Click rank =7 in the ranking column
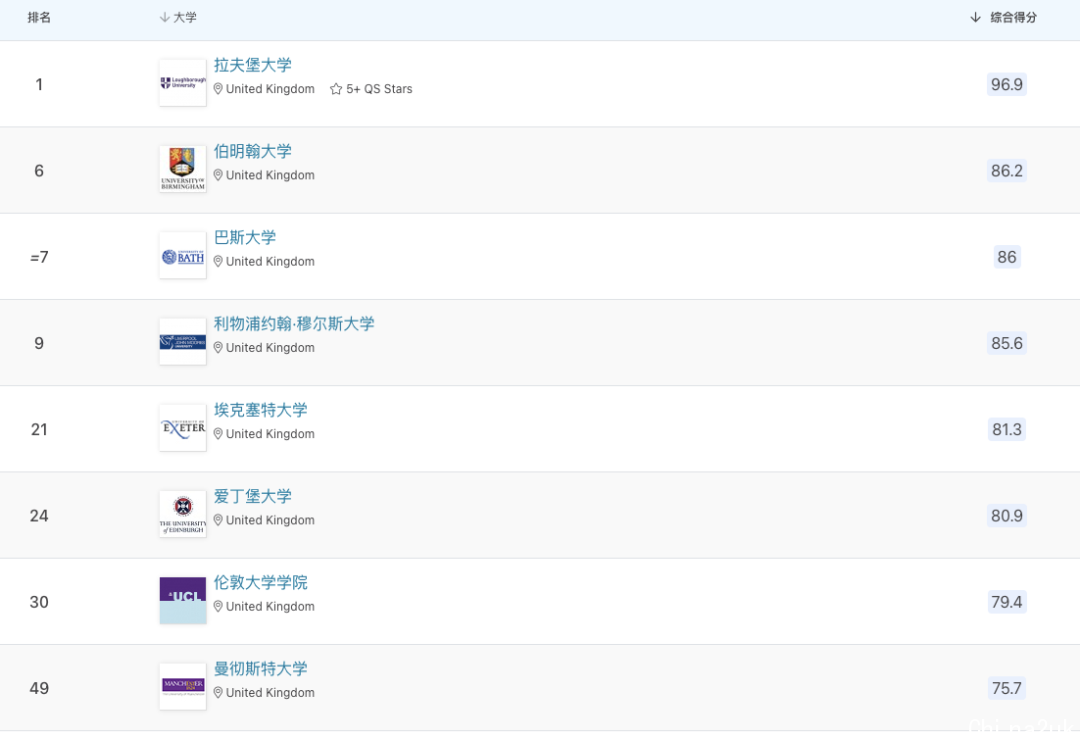Viewport: 1080px width, 741px height. pos(39,257)
